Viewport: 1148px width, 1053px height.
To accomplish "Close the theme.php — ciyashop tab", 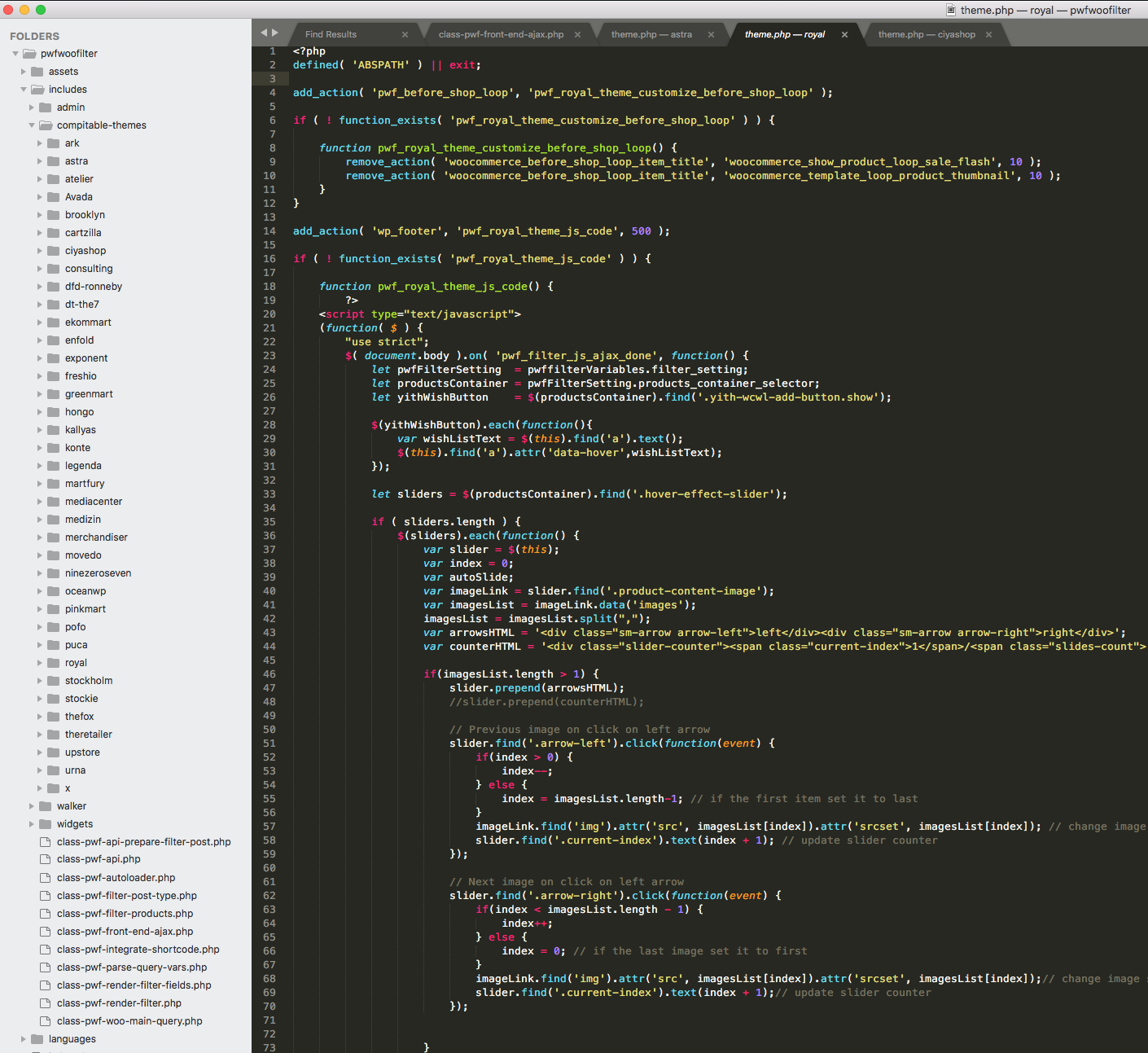I will pos(988,34).
